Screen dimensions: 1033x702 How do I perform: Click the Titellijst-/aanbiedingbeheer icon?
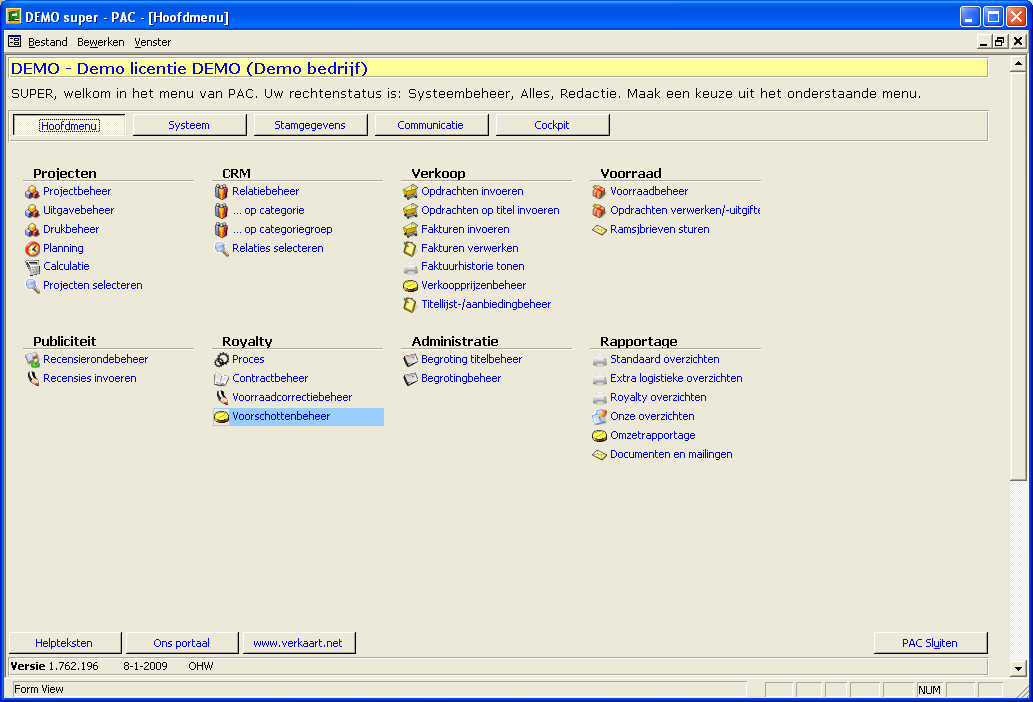point(410,305)
